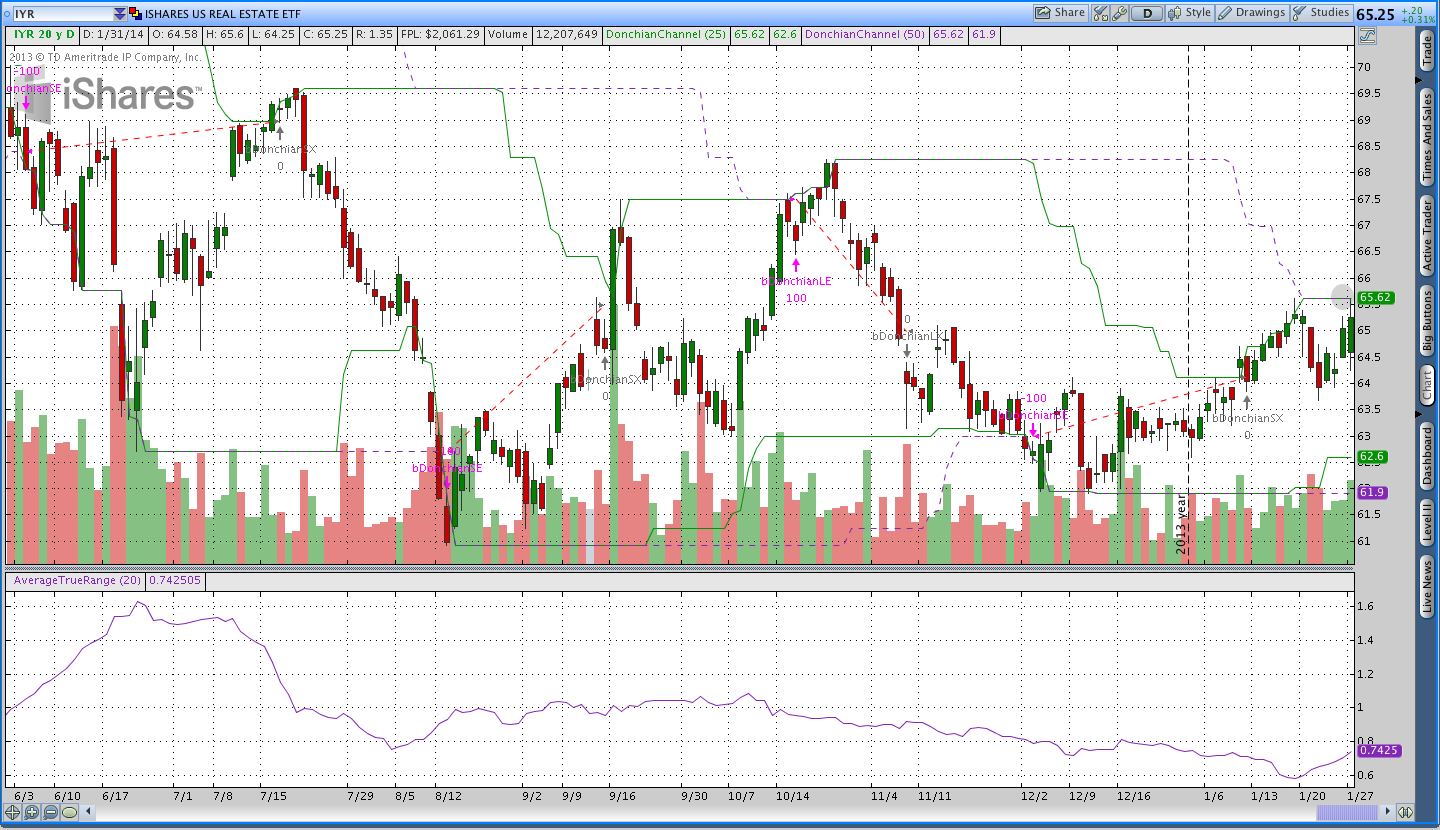
Task: Click the gray circle marker beside 65.62
Action: (x=1341, y=296)
